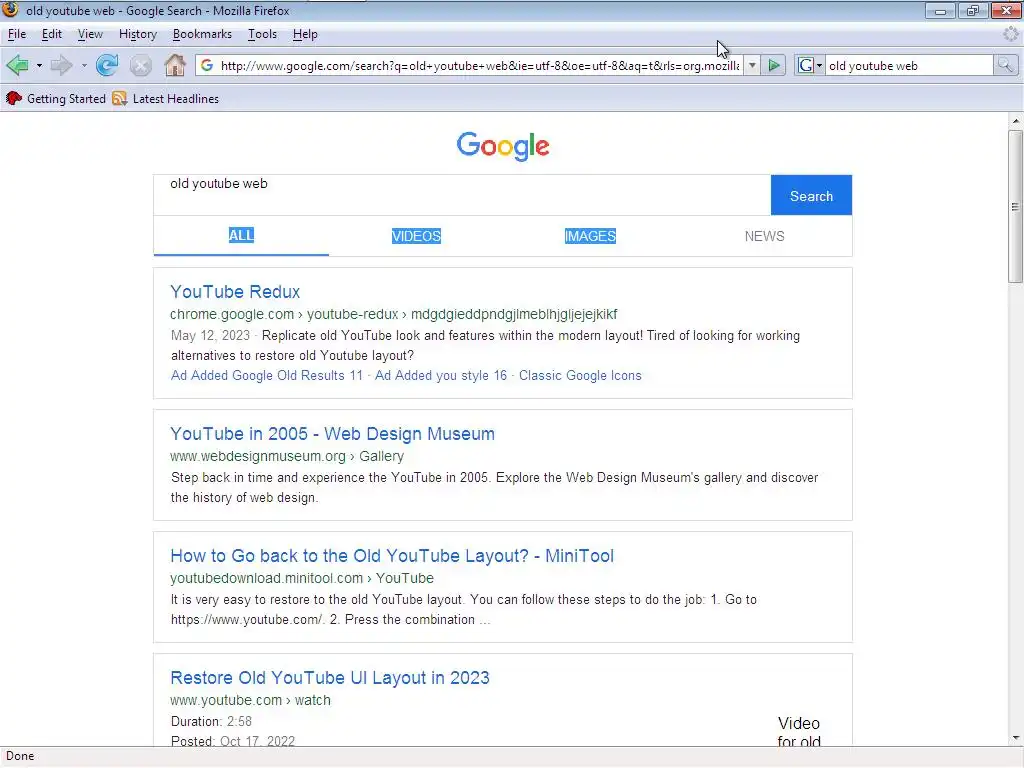Screen dimensions: 1024x768
Task: Switch to the NEWS tab
Action: point(765,236)
